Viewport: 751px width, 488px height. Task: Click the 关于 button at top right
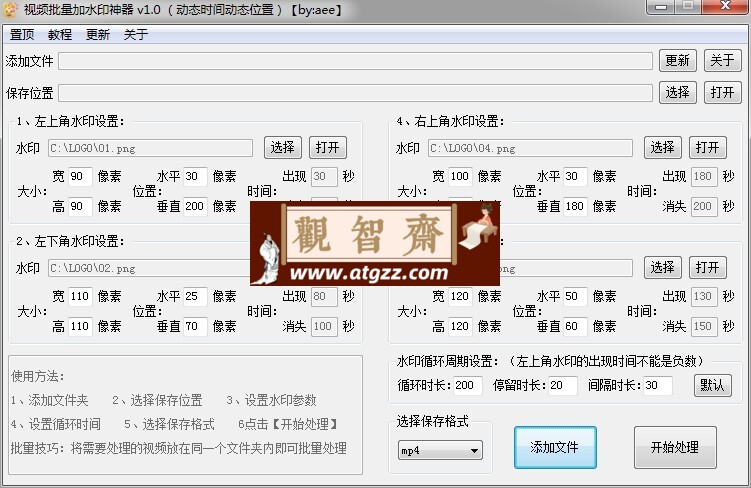tap(722, 60)
